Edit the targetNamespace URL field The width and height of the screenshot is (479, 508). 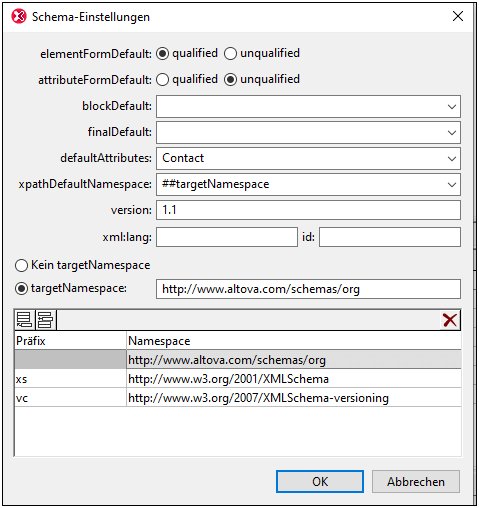tap(308, 289)
